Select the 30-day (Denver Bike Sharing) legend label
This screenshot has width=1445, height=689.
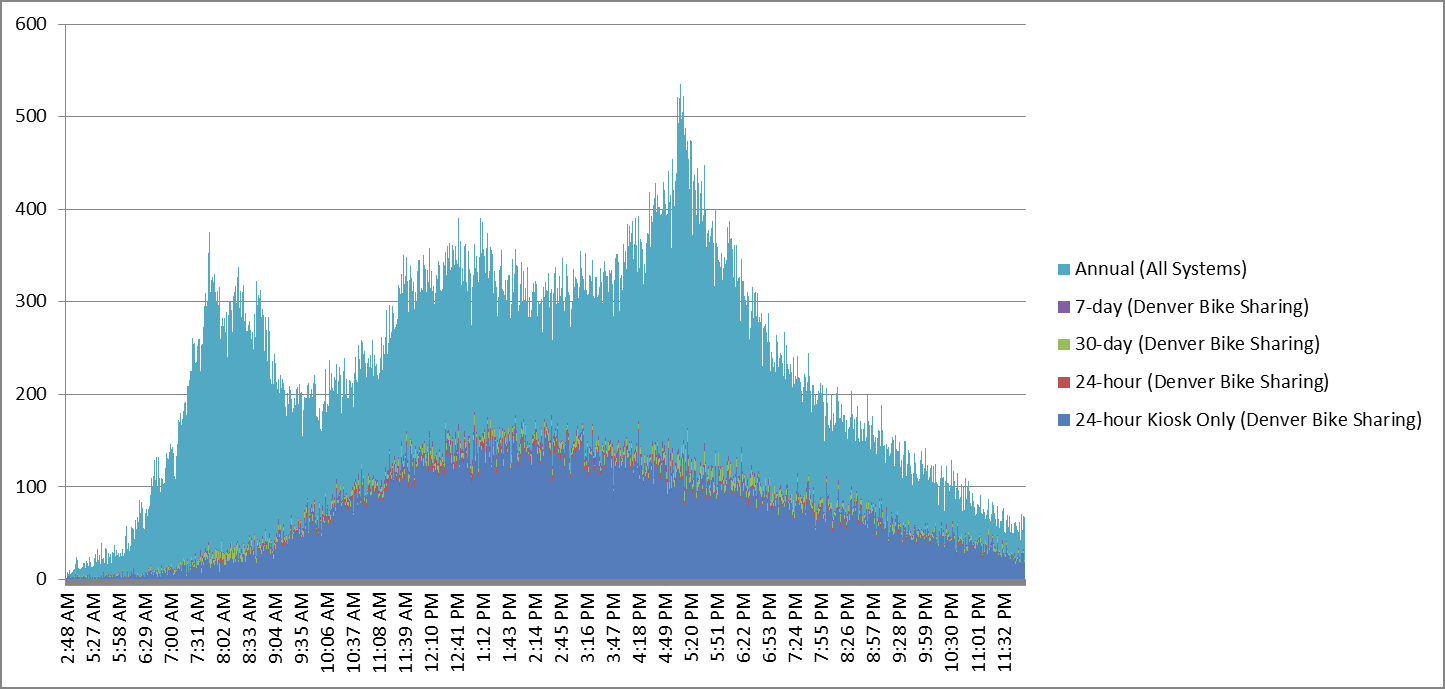pos(1197,345)
